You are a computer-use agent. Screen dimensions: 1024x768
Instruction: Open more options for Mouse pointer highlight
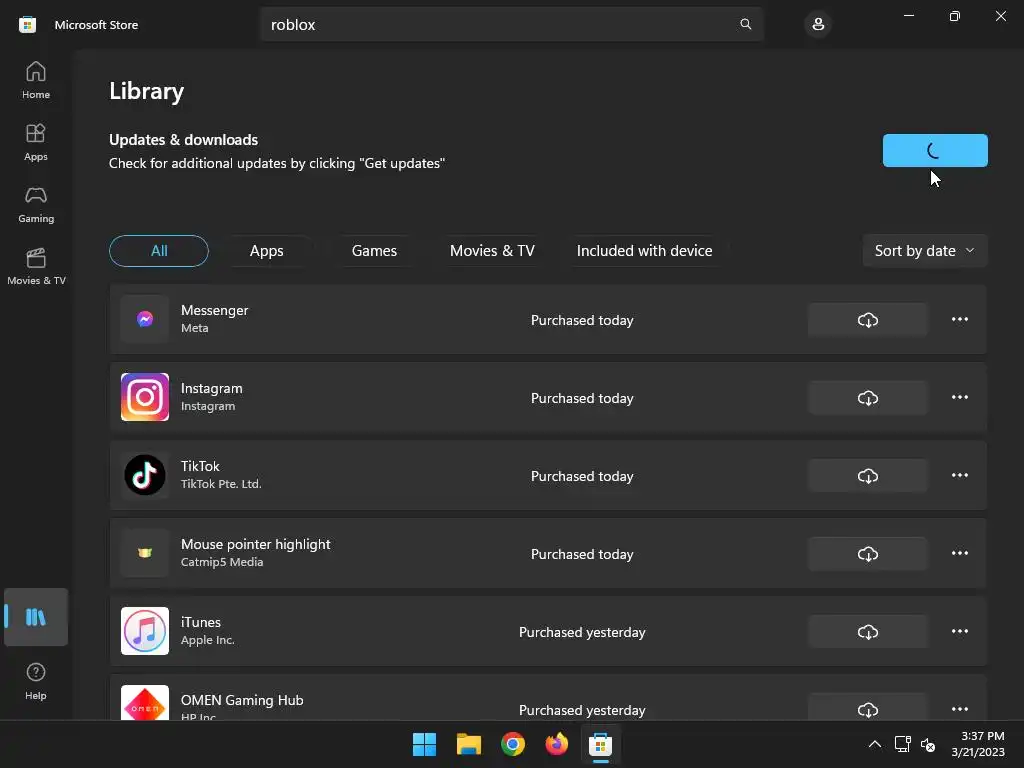[x=959, y=553]
